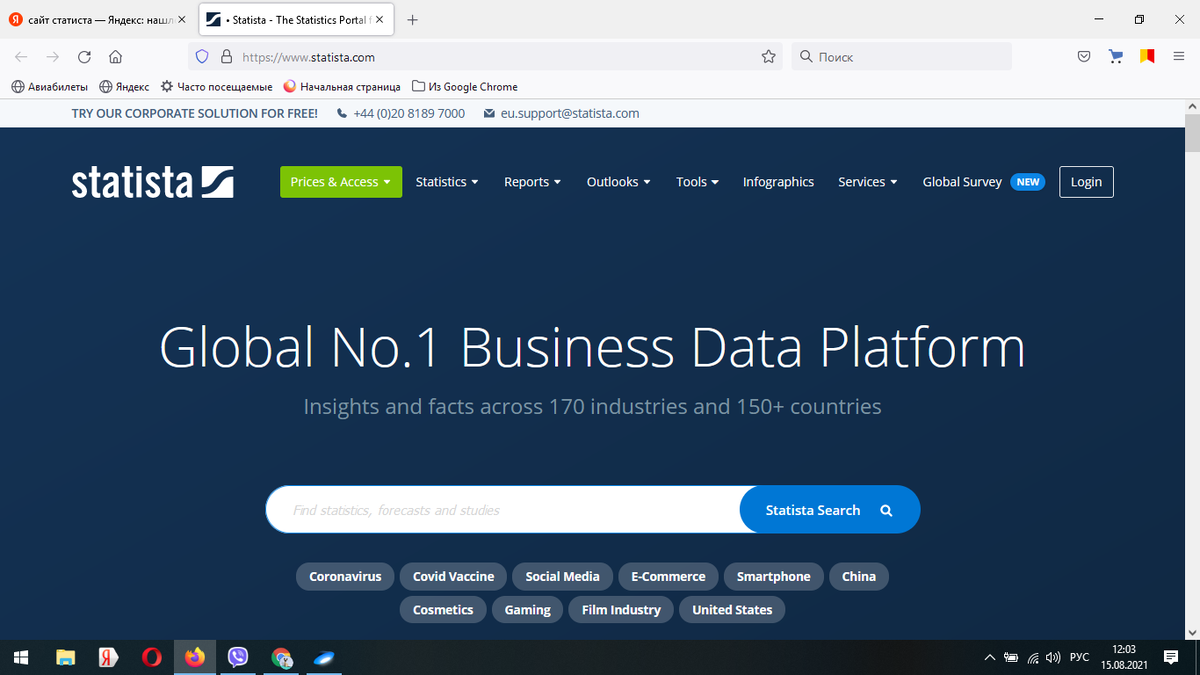Open the Яндекс bookmark
The image size is (1200, 675).
click(x=124, y=87)
